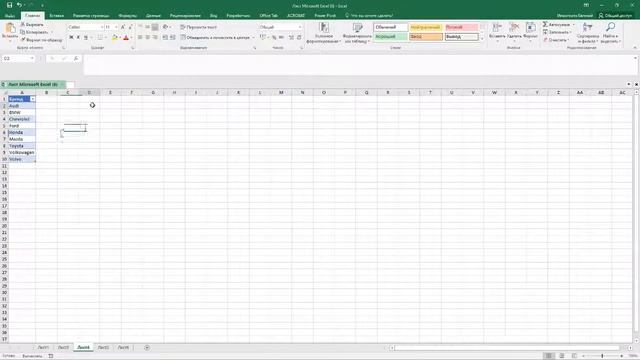Viewport: 640px width, 360px height.
Task: Click the text orientation icon
Action: click(166, 27)
